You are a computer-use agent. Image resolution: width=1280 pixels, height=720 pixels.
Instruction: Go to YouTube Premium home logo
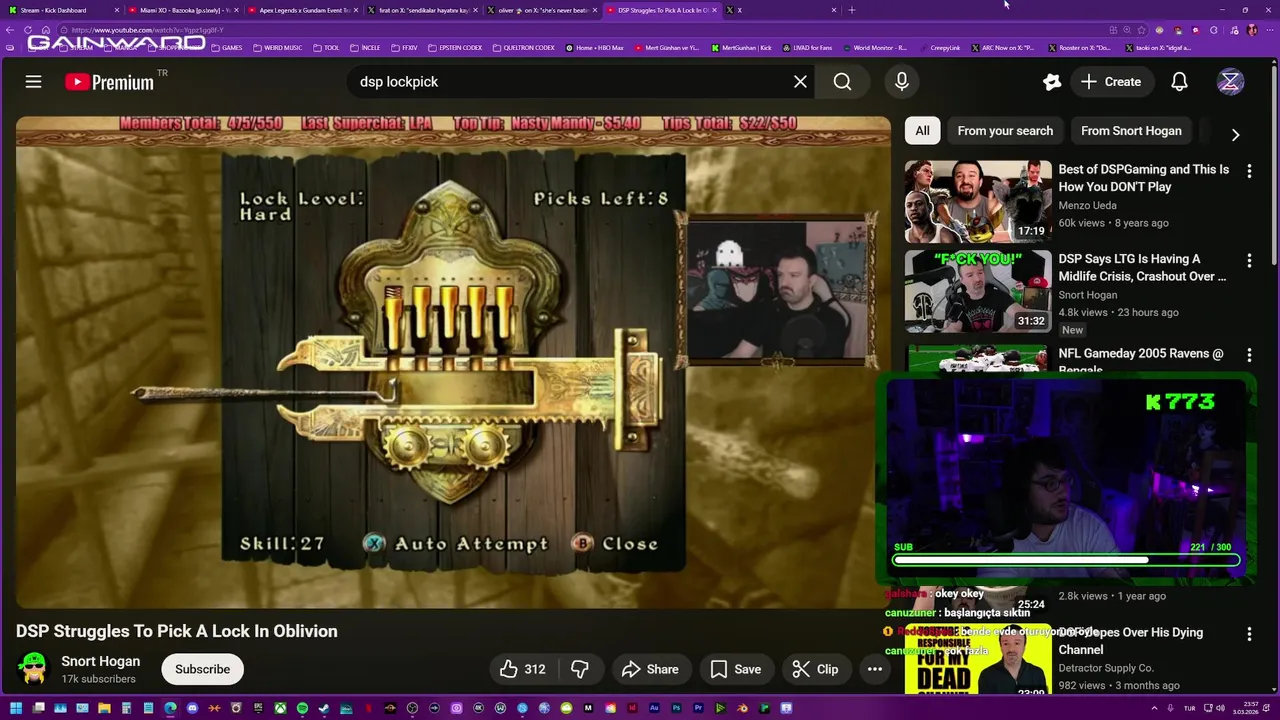110,82
